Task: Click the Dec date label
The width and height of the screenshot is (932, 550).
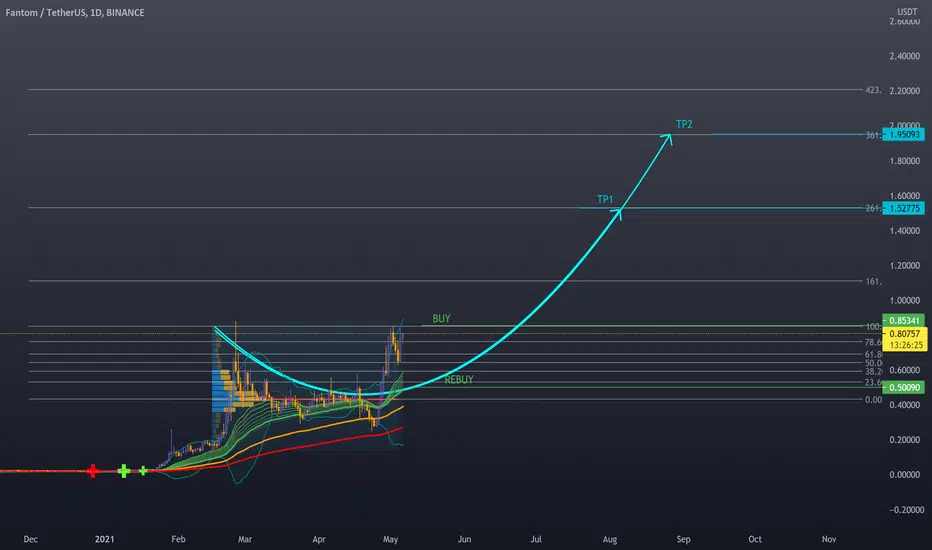Action: click(30, 539)
